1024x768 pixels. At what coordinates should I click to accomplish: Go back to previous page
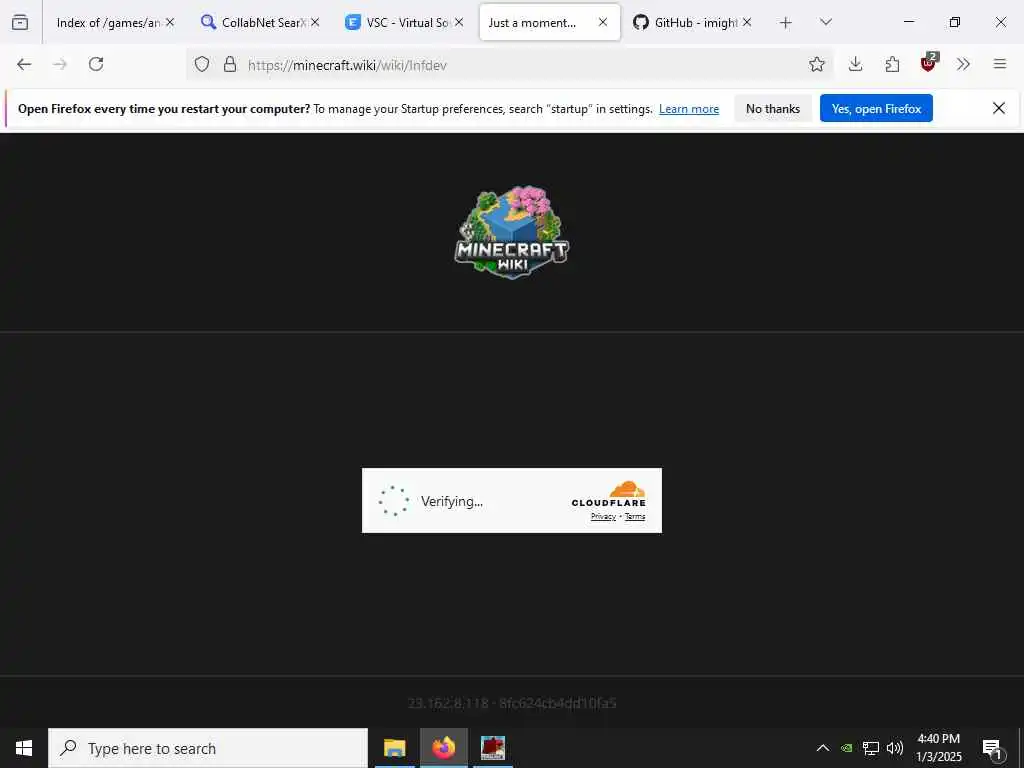point(24,64)
